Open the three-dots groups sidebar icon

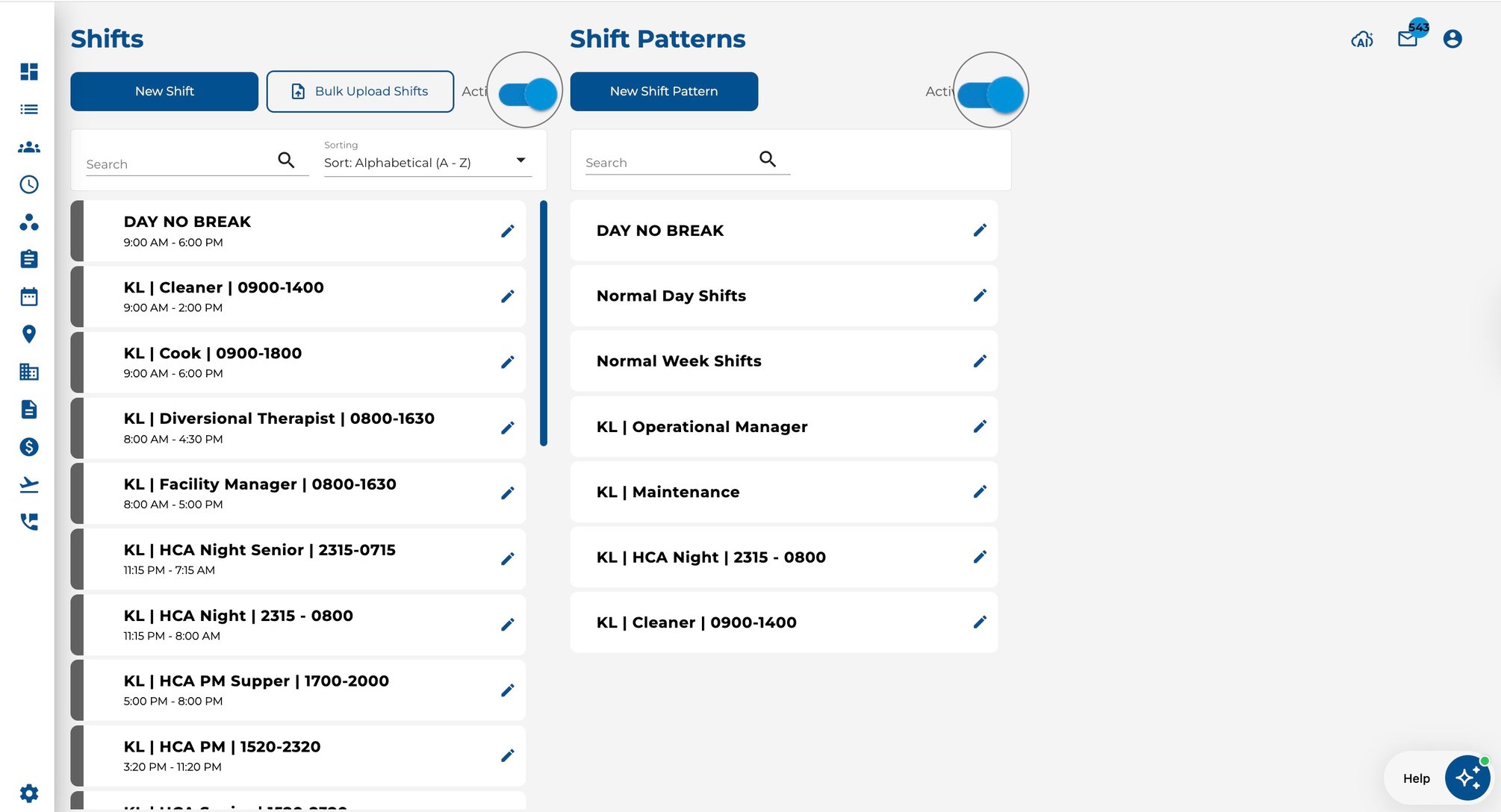(x=29, y=222)
